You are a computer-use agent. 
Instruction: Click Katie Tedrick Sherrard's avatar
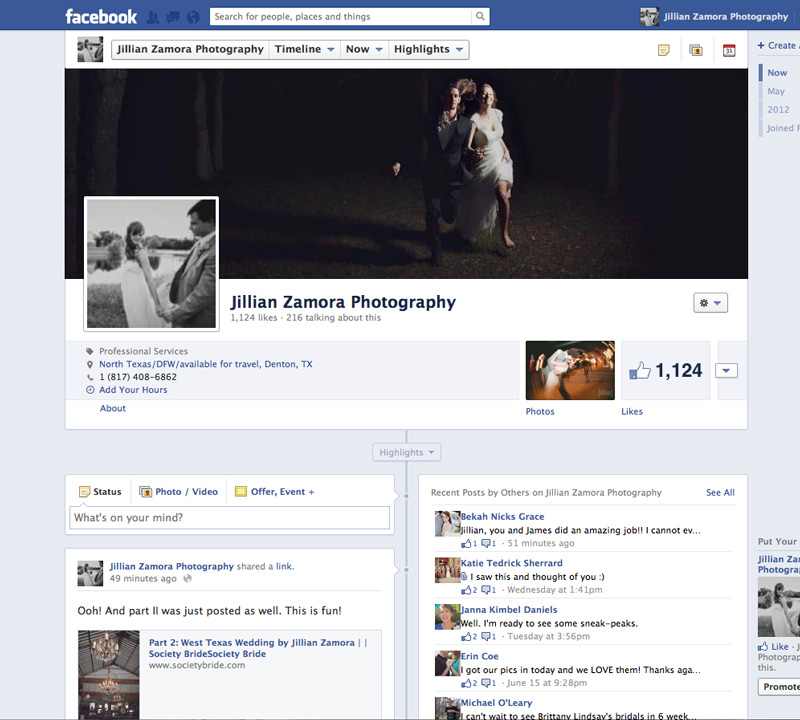[447, 570]
